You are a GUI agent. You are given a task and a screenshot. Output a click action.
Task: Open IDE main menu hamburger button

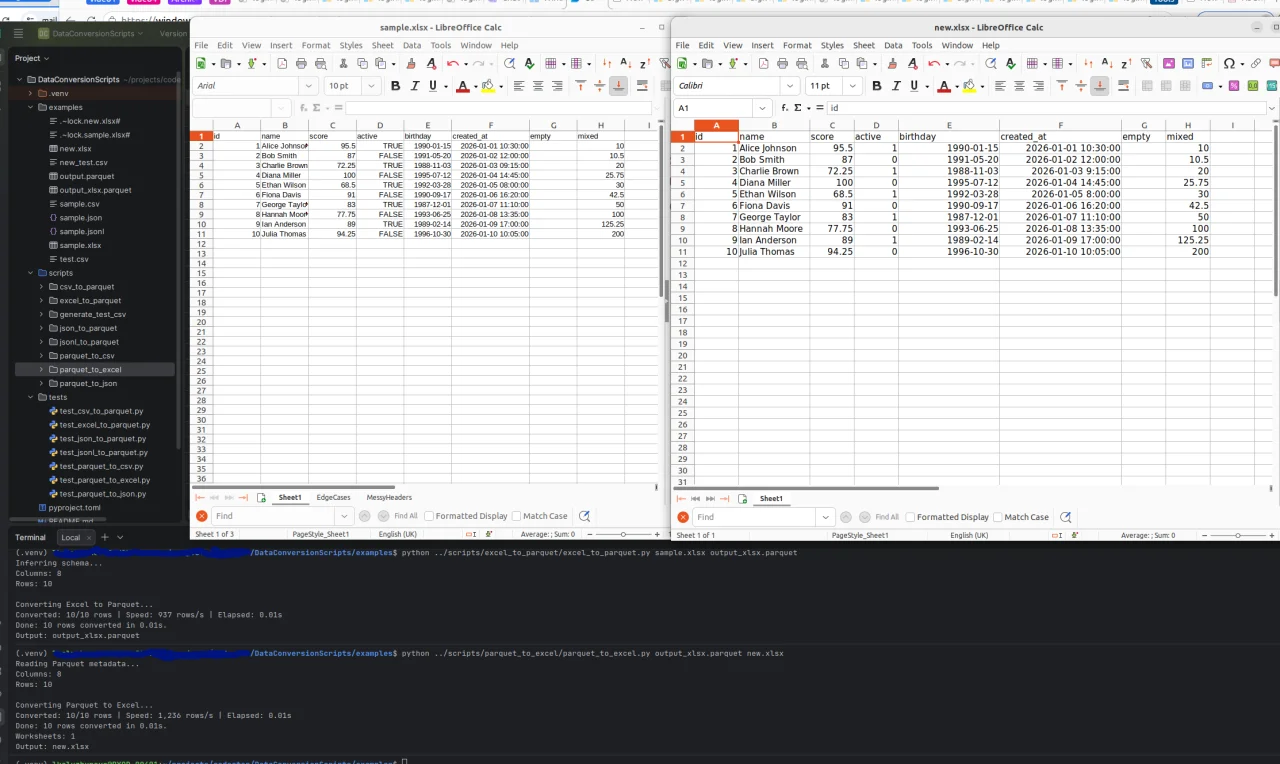18,33
